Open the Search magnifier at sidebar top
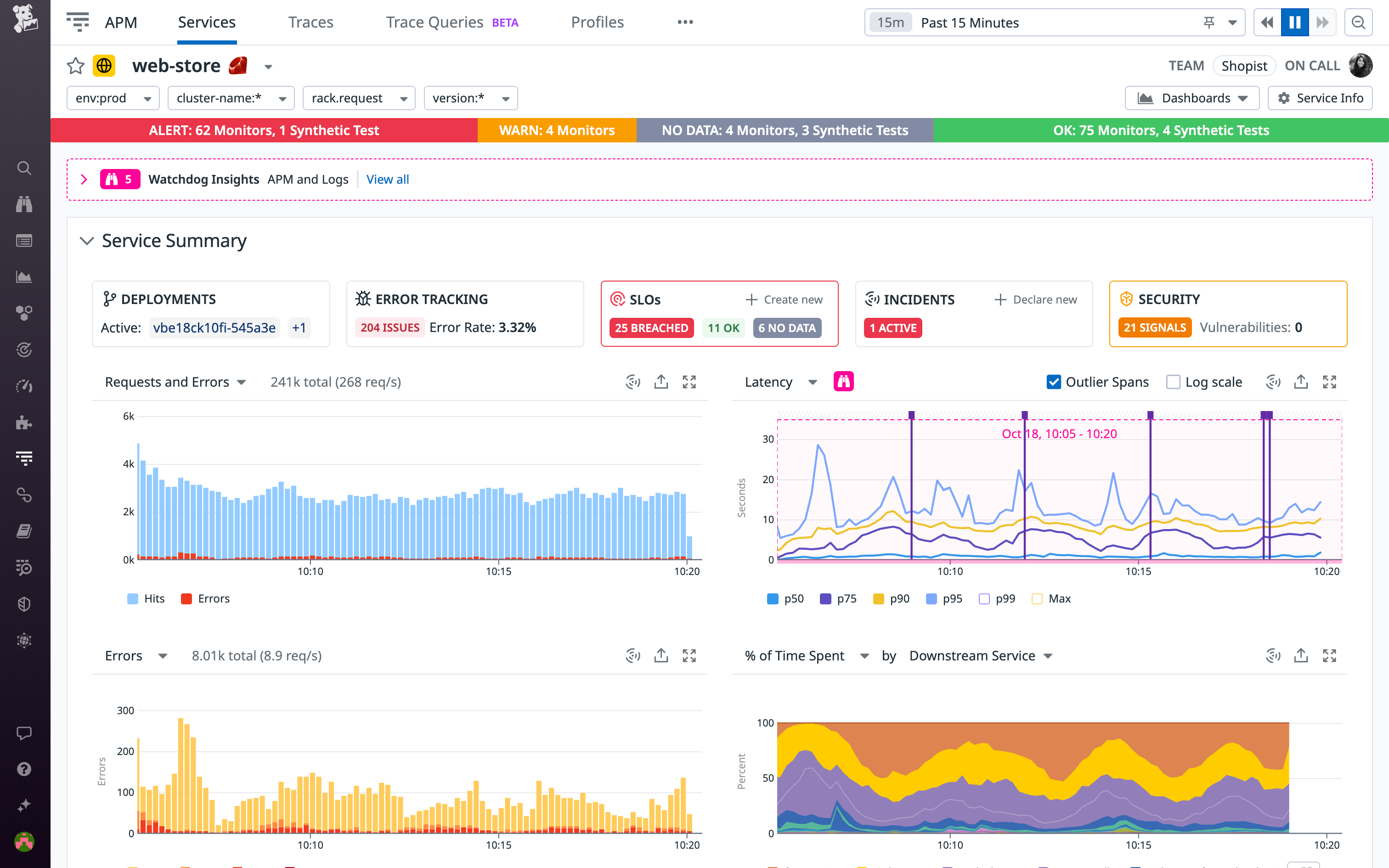Image resolution: width=1389 pixels, height=868 pixels. pos(23,168)
